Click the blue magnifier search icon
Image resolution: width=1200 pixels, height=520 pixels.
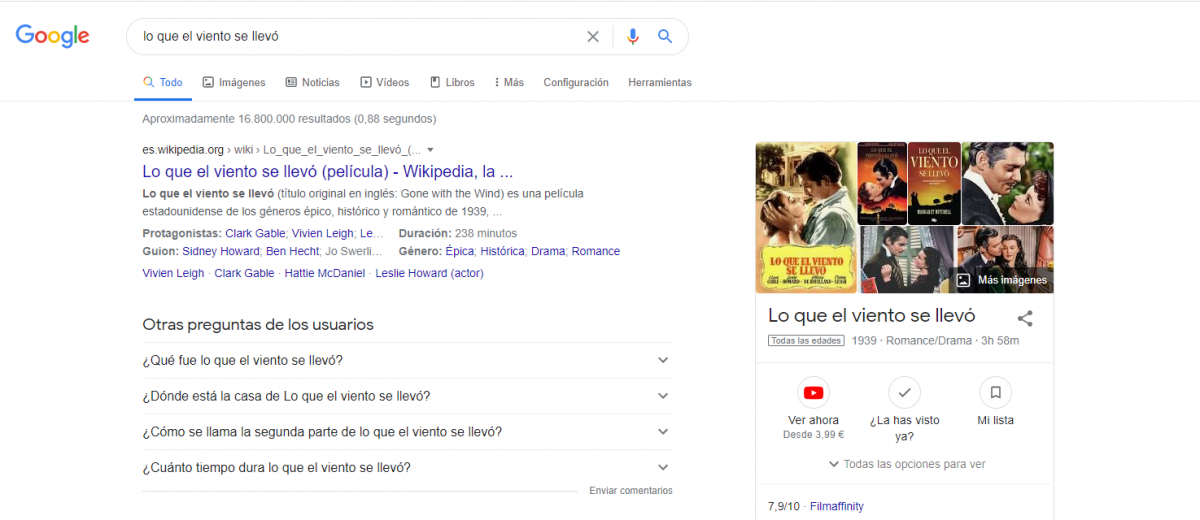click(x=665, y=37)
